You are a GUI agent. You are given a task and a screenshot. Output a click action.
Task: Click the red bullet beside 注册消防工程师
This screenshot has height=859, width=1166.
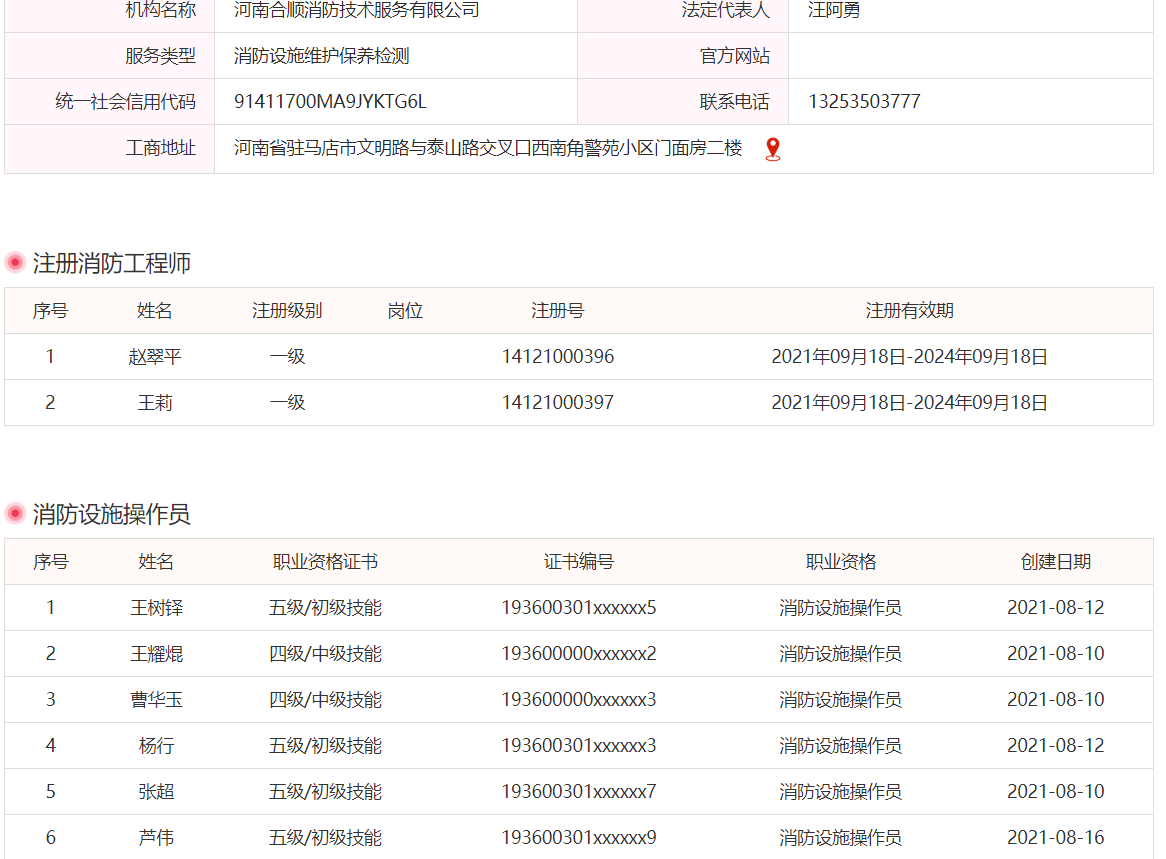tap(15, 263)
